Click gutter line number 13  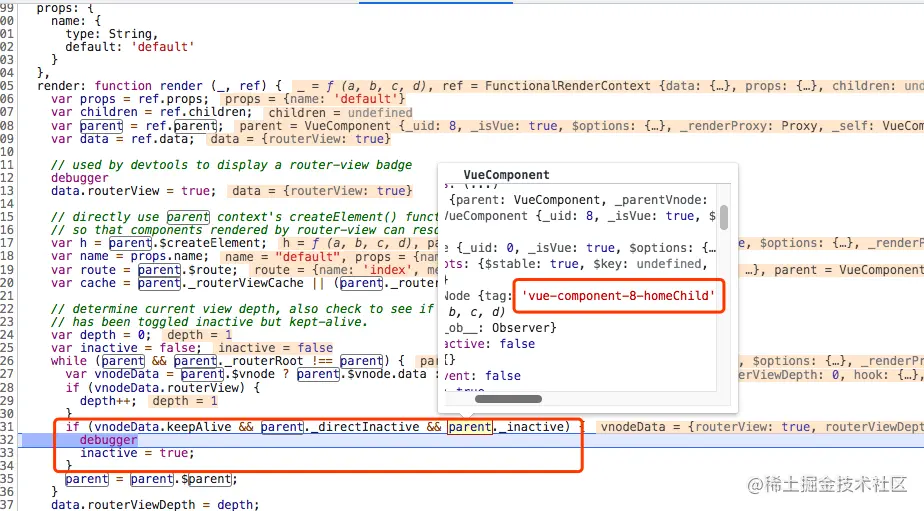[7, 190]
